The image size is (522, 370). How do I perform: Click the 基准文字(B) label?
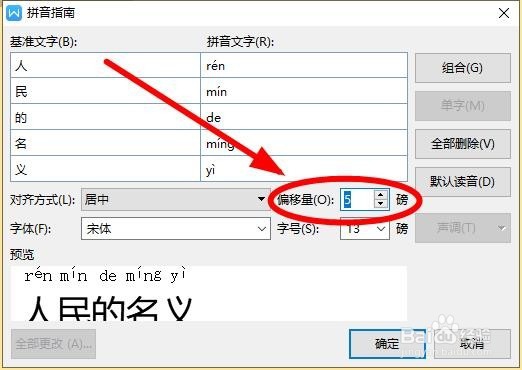coord(43,42)
